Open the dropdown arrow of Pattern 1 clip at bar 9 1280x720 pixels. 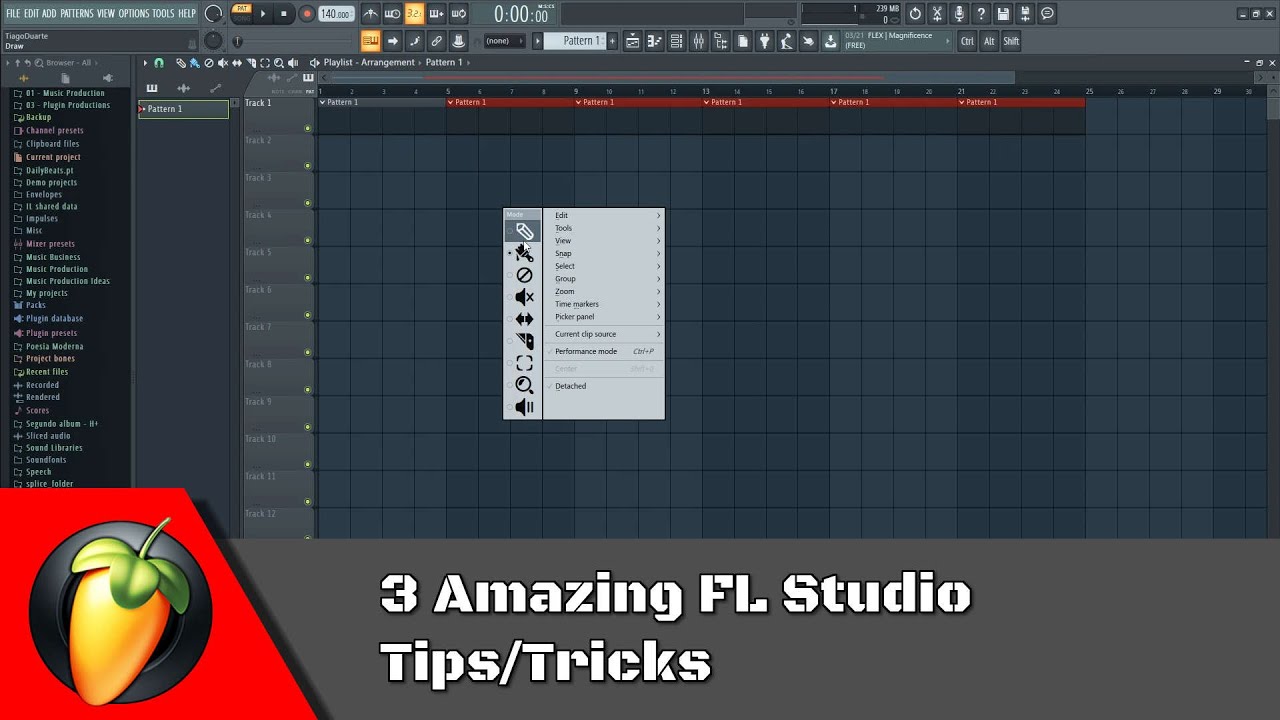click(x=579, y=102)
